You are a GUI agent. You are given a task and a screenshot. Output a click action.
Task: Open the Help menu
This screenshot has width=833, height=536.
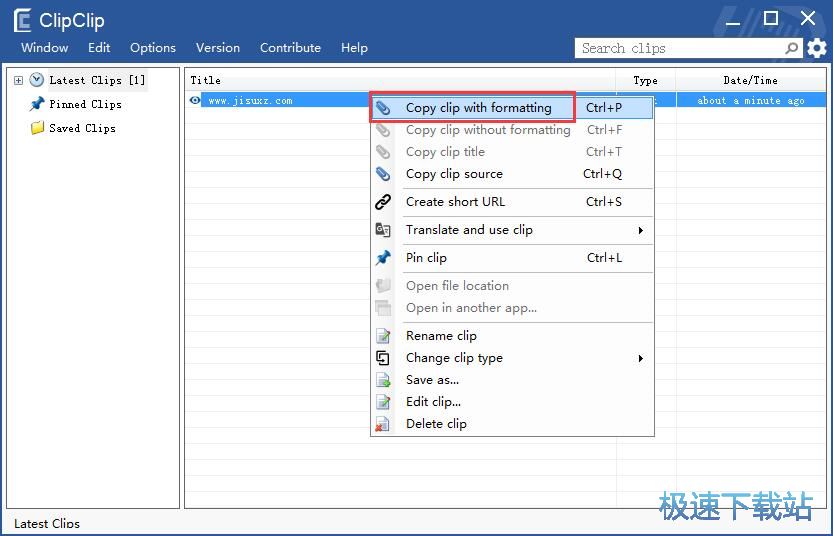coord(354,48)
